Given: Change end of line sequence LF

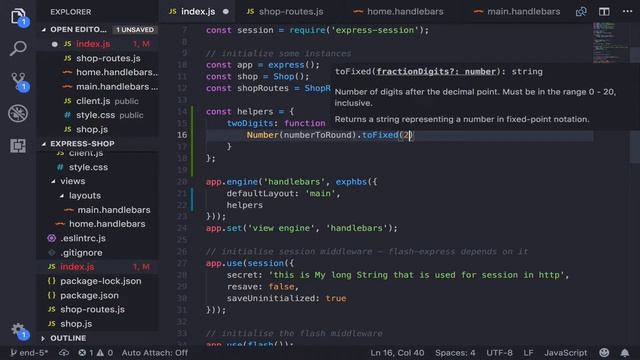Looking at the screenshot, I should click(x=528, y=353).
